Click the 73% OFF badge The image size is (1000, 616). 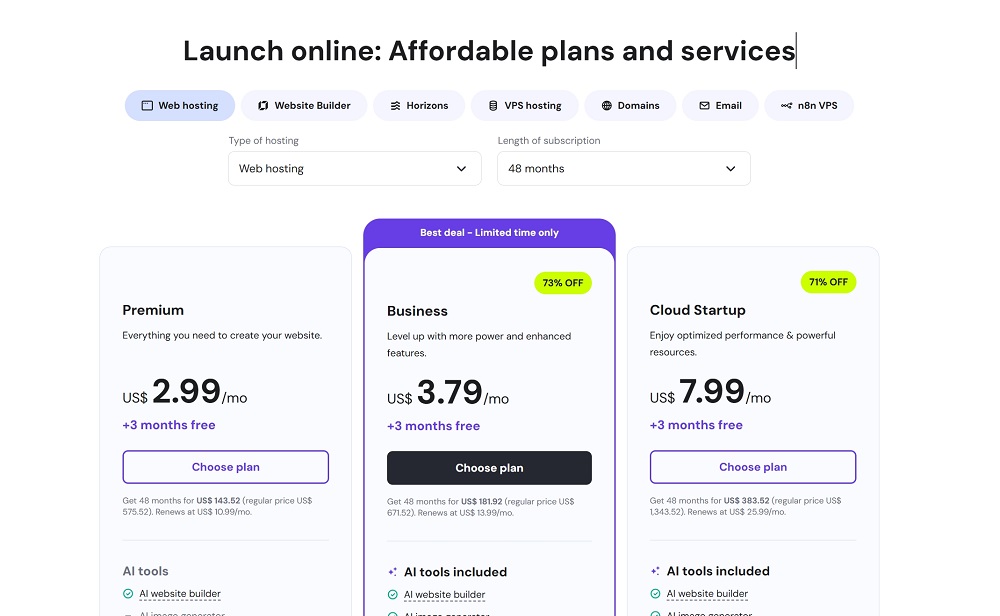(563, 283)
